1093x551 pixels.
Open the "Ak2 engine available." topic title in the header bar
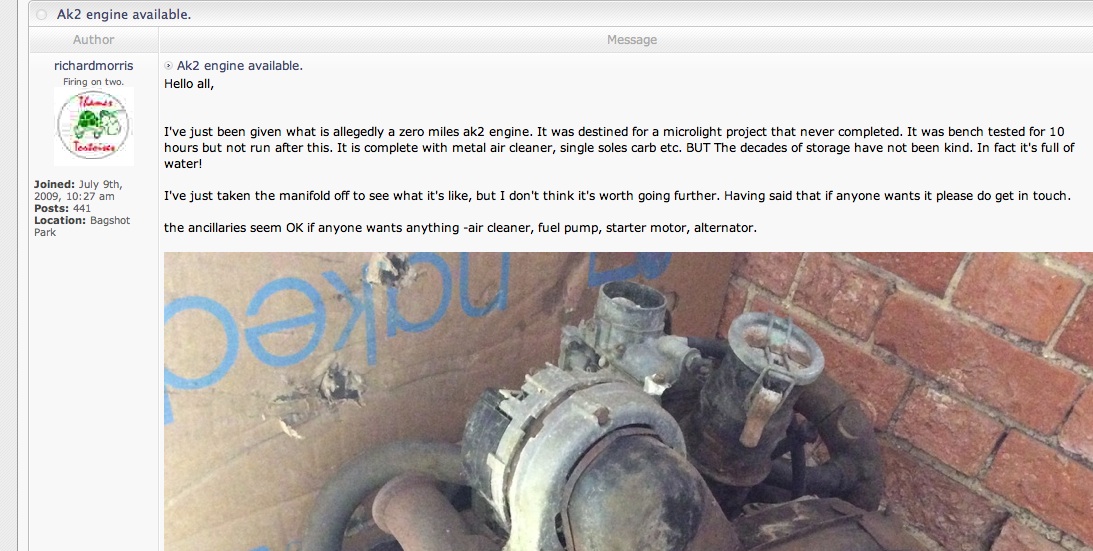click(x=124, y=14)
